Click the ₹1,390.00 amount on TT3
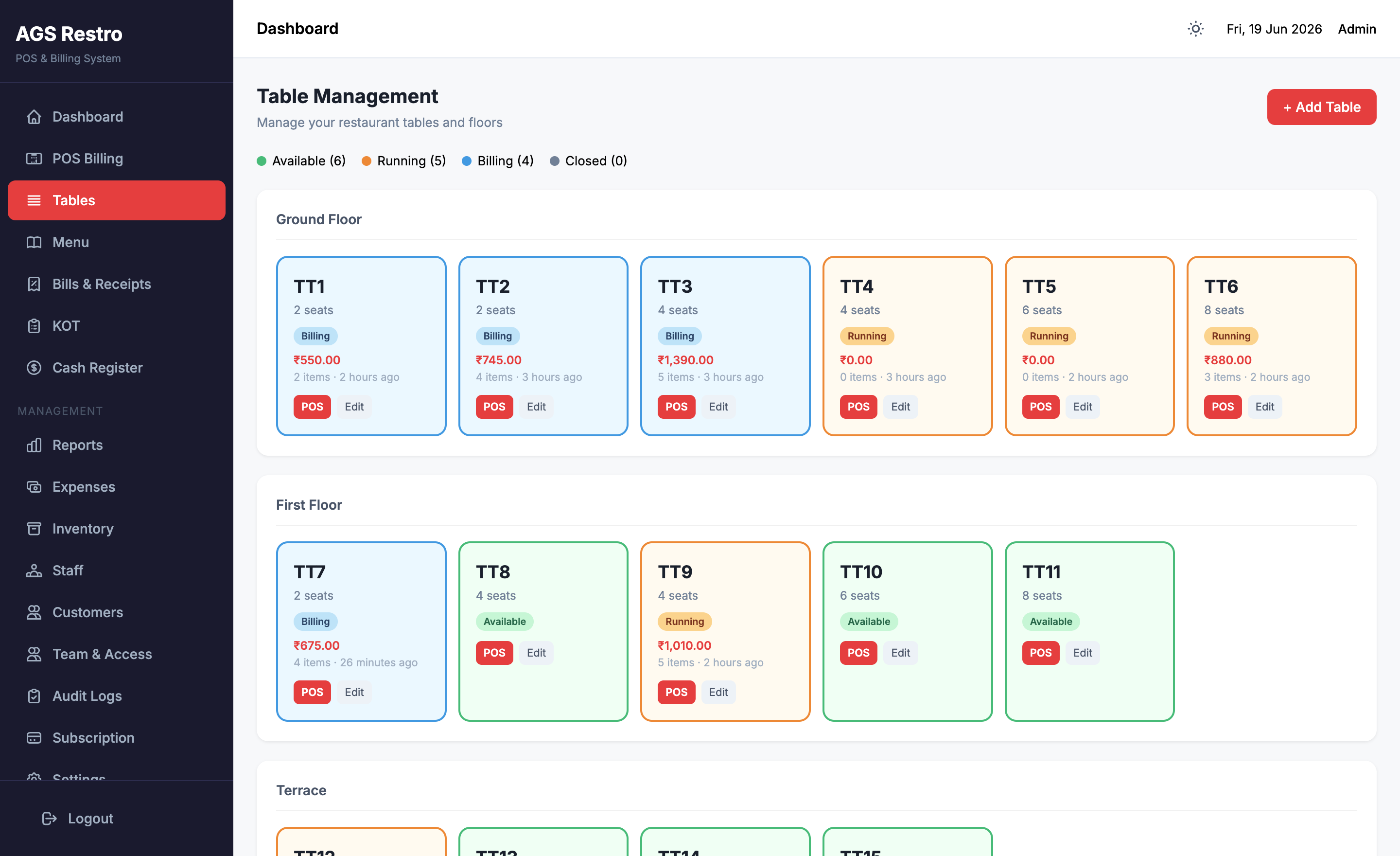The width and height of the screenshot is (1400, 856). click(685, 360)
